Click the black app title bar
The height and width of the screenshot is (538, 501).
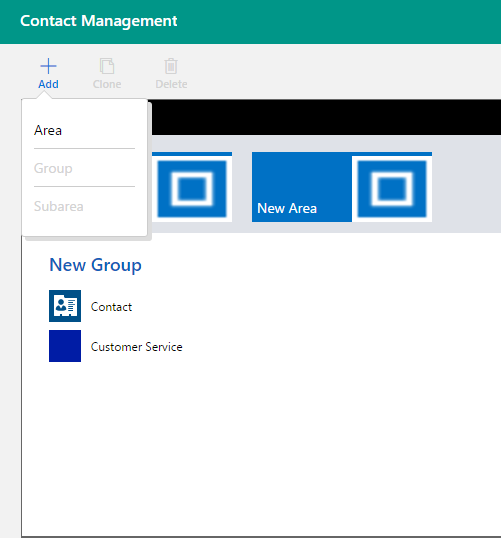click(325, 117)
